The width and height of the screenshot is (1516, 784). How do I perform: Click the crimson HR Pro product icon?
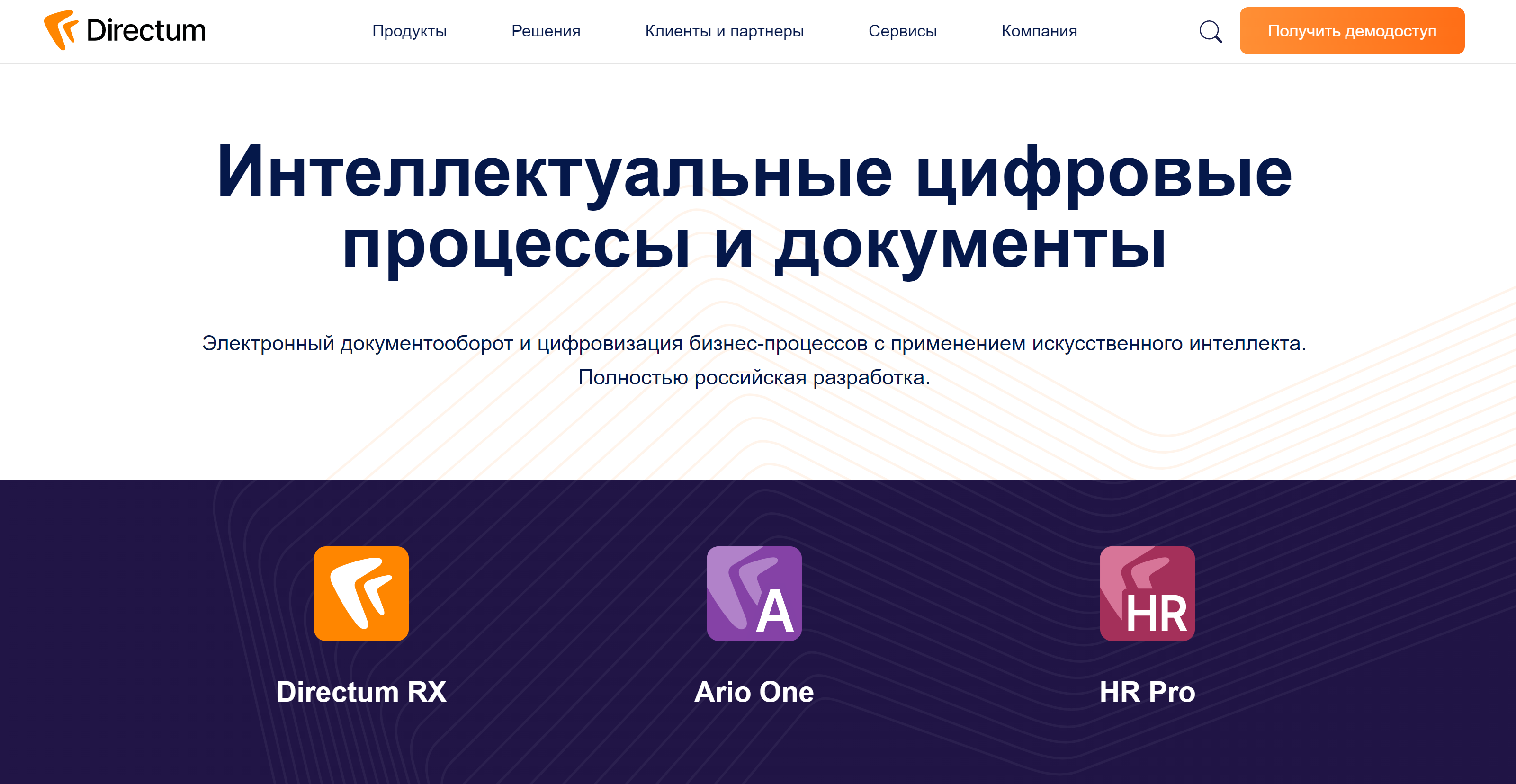pyautogui.click(x=1147, y=593)
